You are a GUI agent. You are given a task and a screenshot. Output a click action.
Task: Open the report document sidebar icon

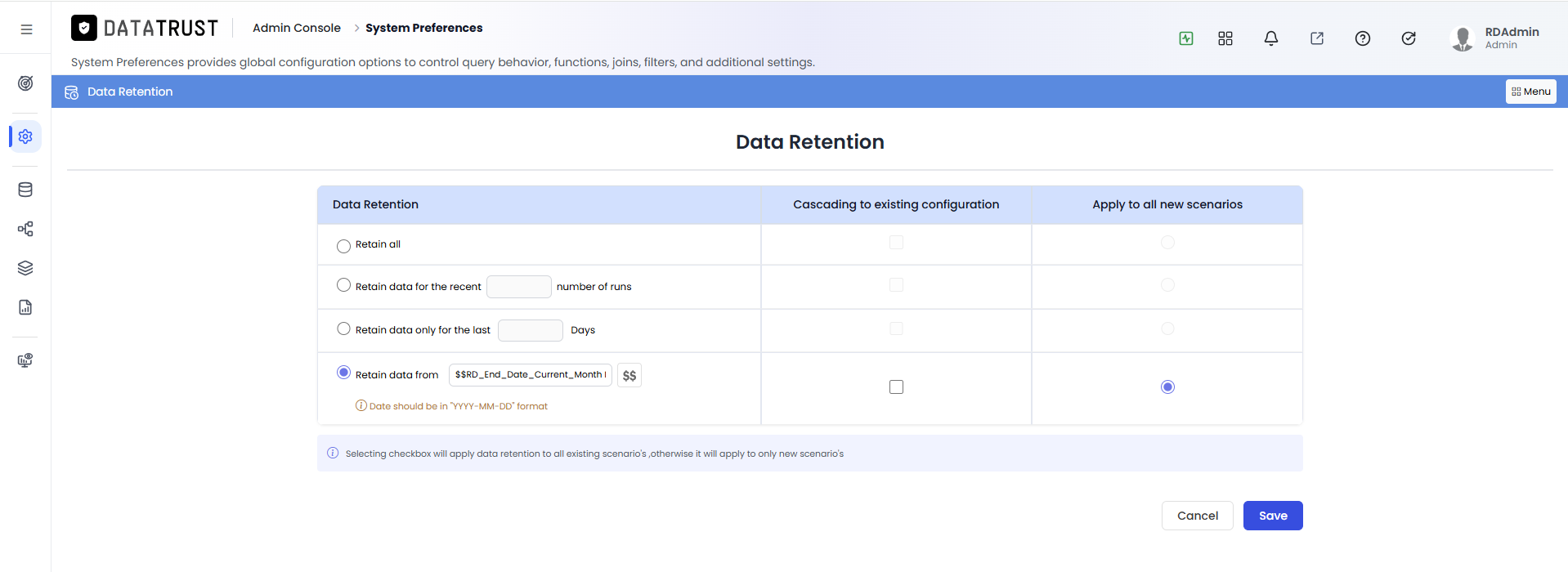tap(25, 307)
